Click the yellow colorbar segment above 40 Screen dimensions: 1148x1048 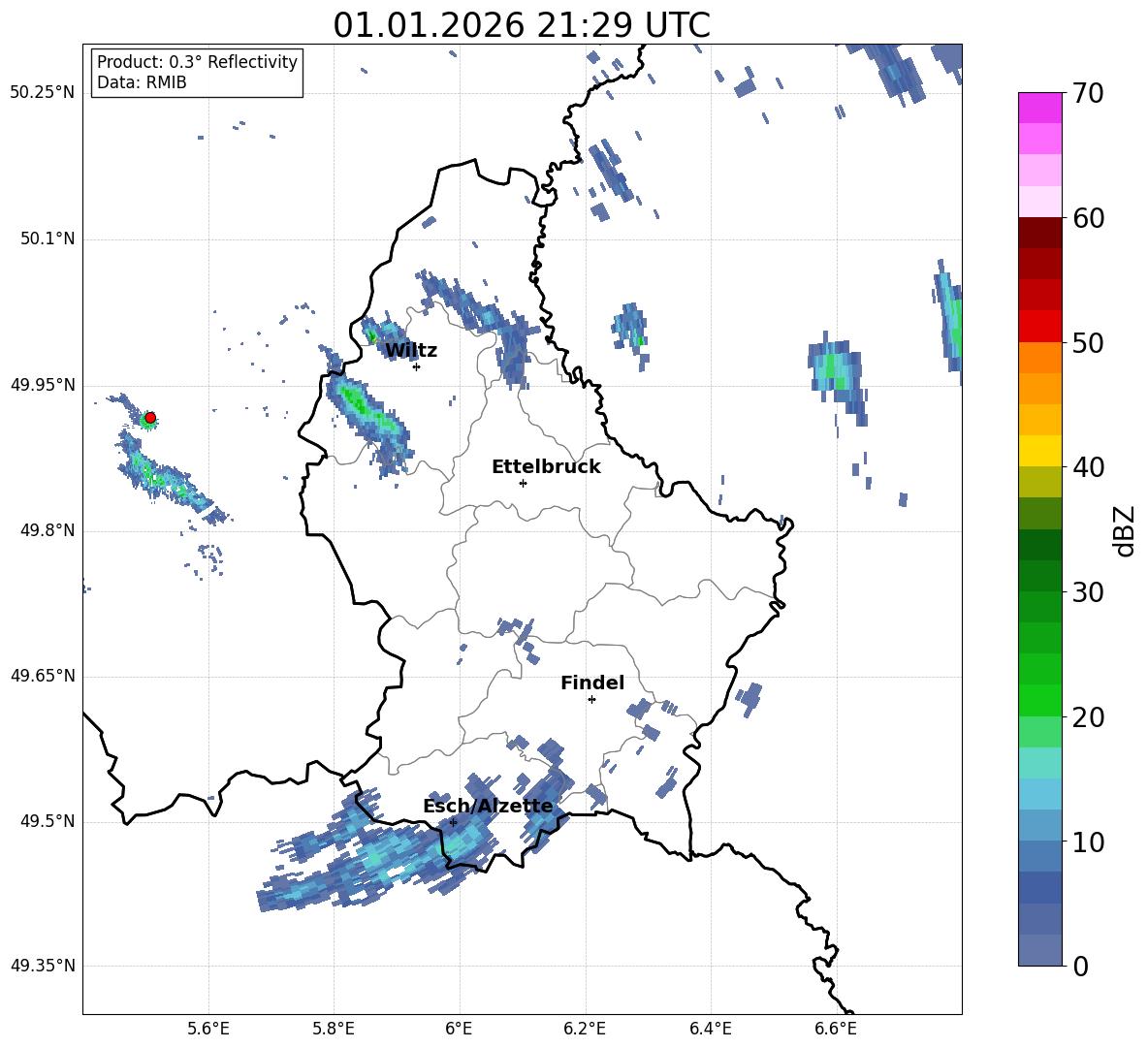point(1039,451)
